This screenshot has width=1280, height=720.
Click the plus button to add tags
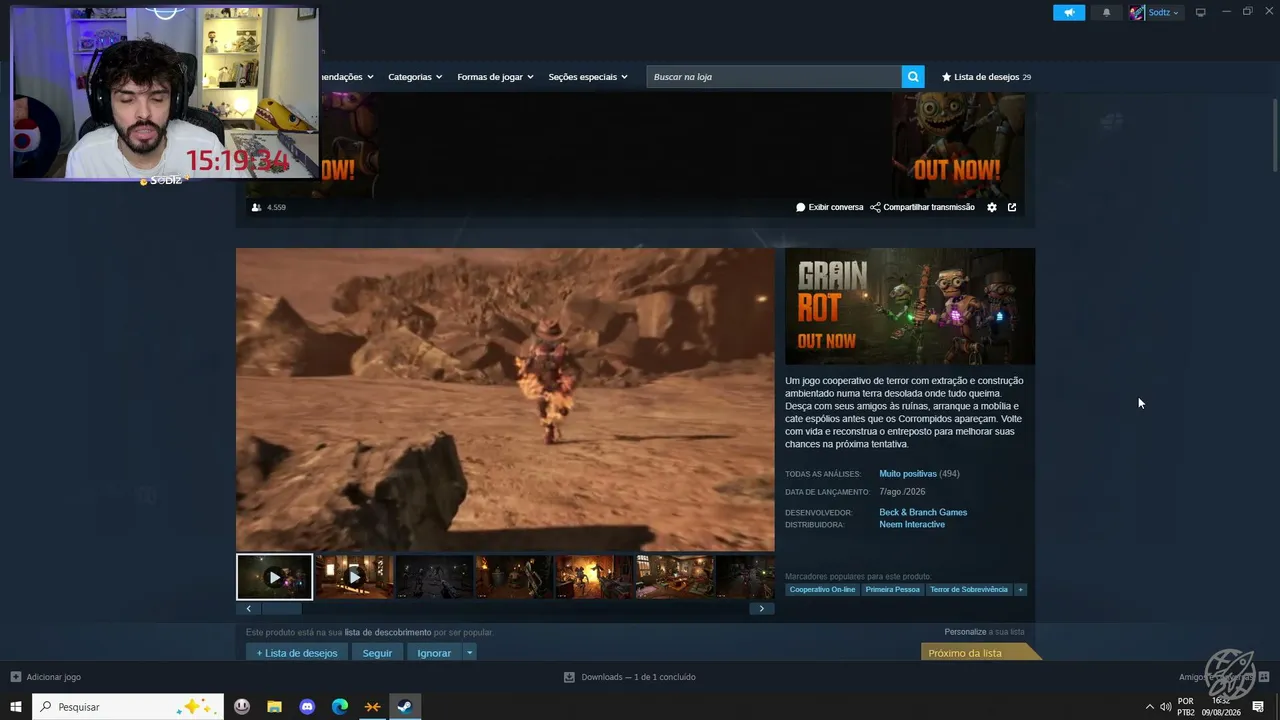[1020, 590]
